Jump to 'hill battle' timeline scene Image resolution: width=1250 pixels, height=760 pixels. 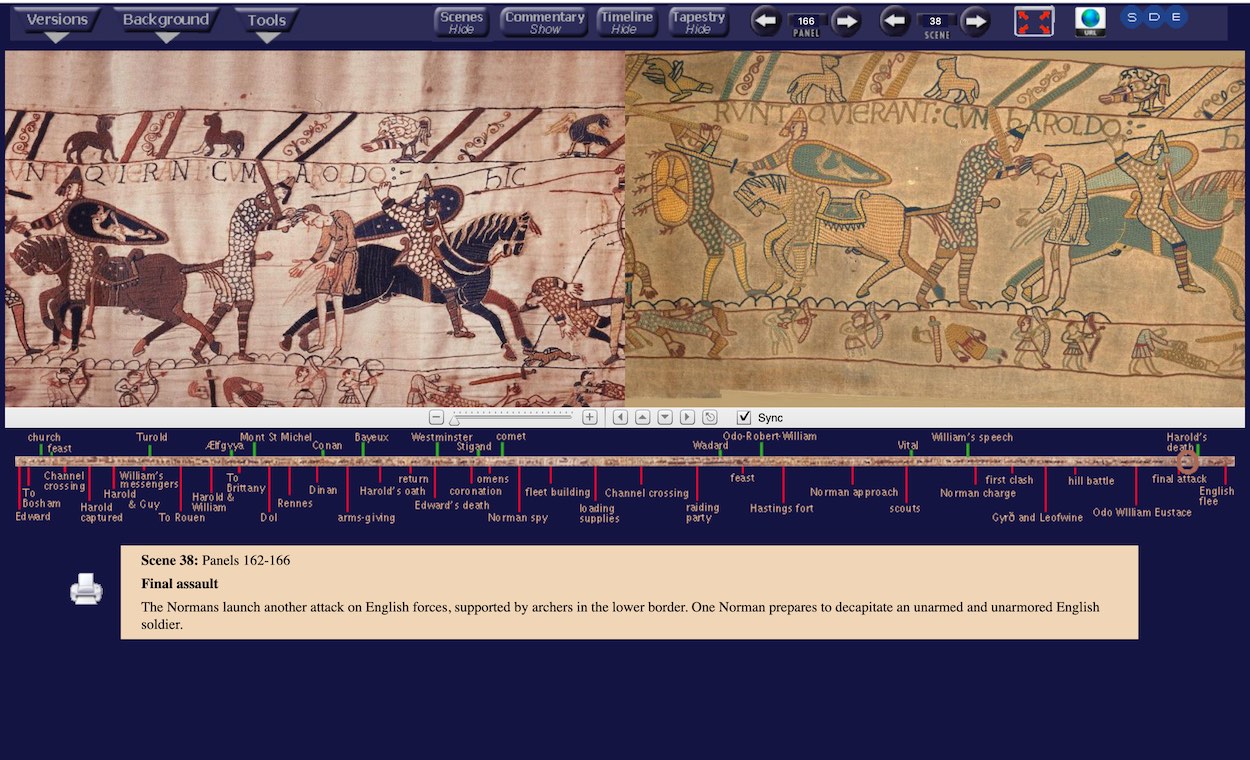pyautogui.click(x=1091, y=481)
